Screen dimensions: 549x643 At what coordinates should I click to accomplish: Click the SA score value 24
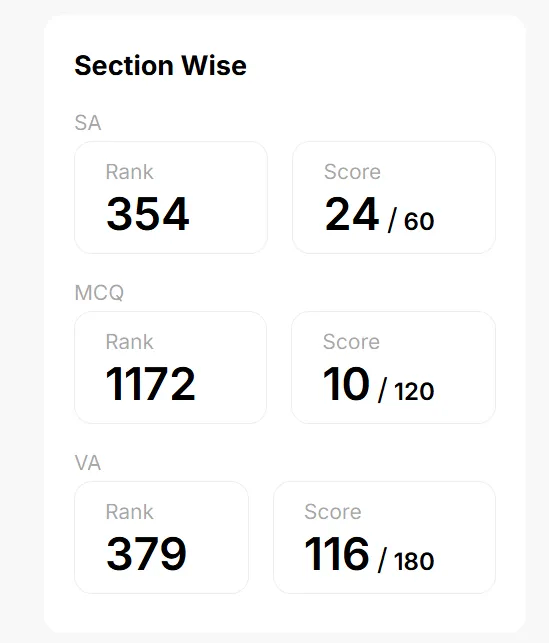pos(351,214)
